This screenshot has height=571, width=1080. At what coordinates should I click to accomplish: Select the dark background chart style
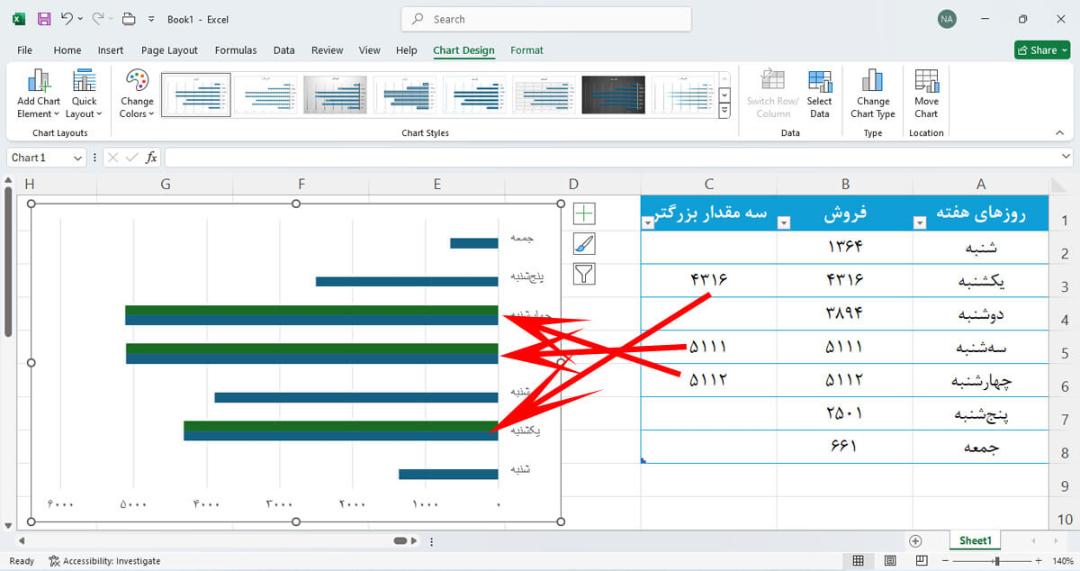coord(613,94)
